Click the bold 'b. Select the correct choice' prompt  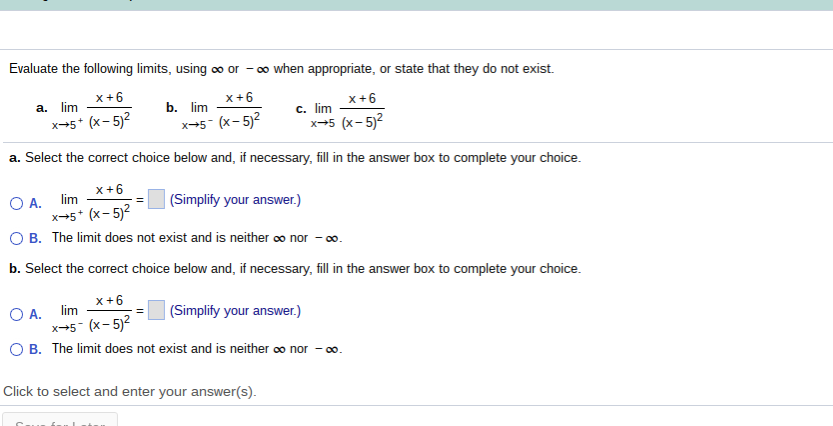click(x=295, y=269)
